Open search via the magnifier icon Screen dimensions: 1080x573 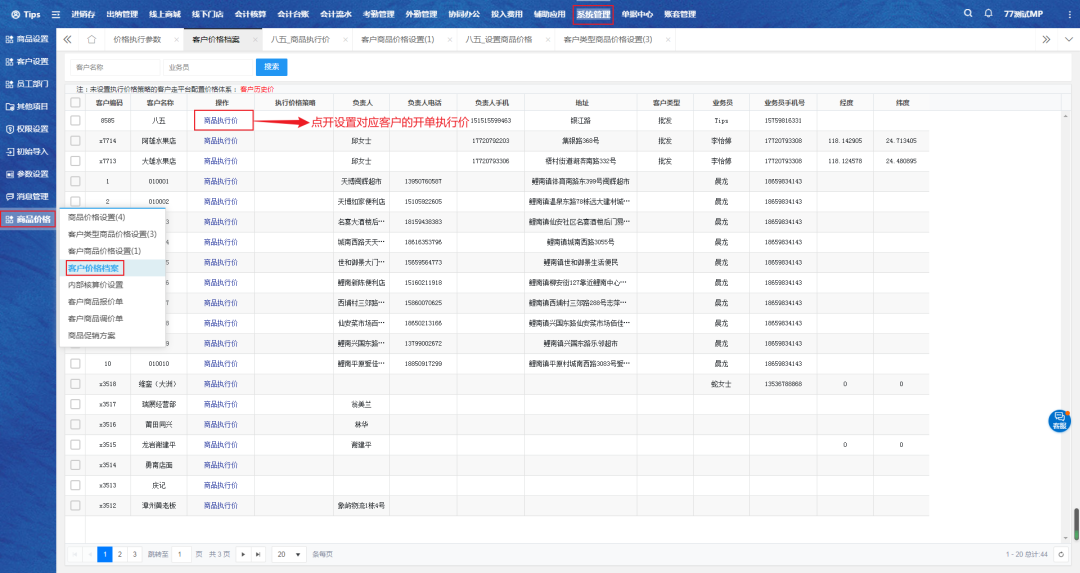click(967, 14)
